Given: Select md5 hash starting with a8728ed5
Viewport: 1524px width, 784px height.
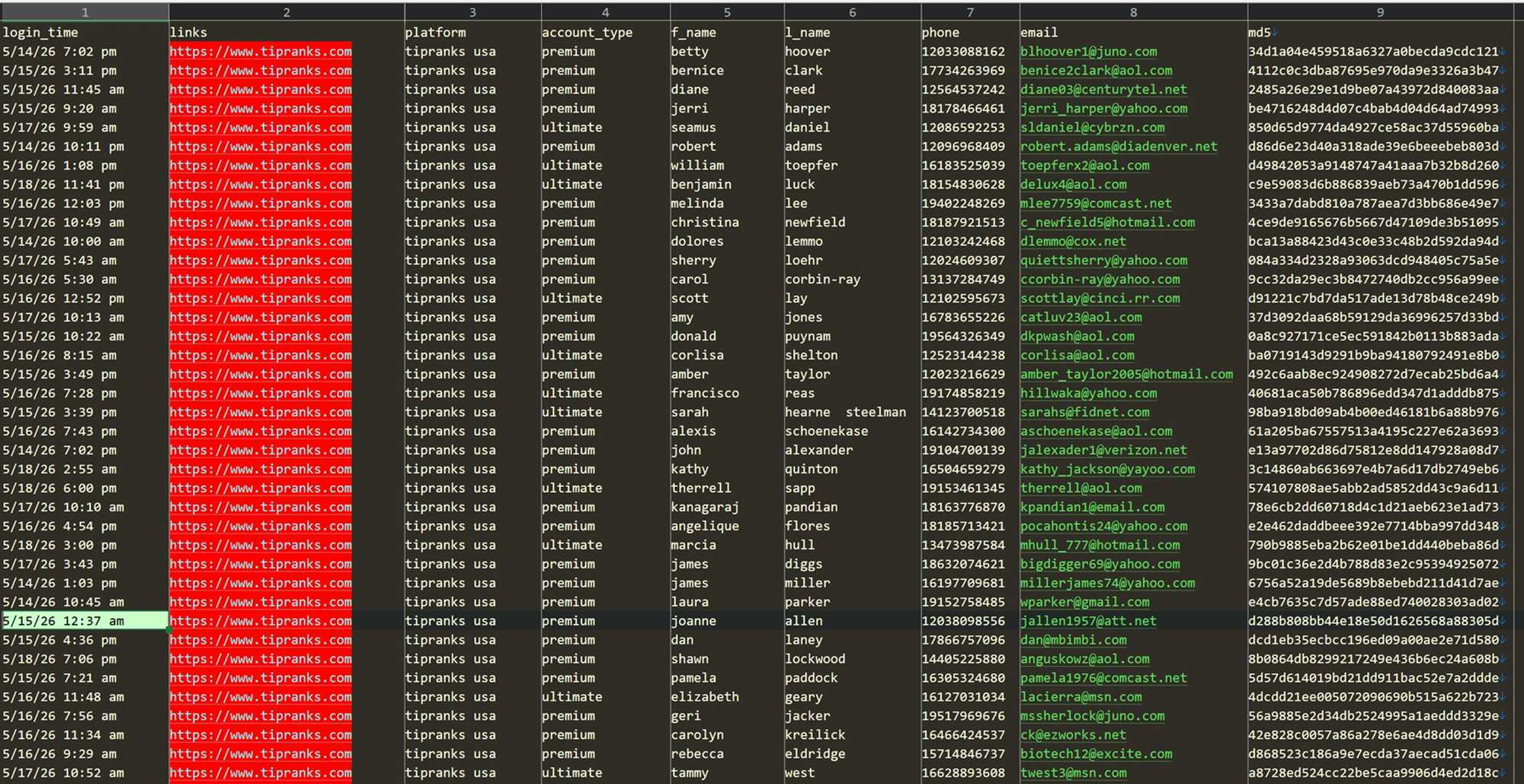Looking at the screenshot, I should (1374, 773).
